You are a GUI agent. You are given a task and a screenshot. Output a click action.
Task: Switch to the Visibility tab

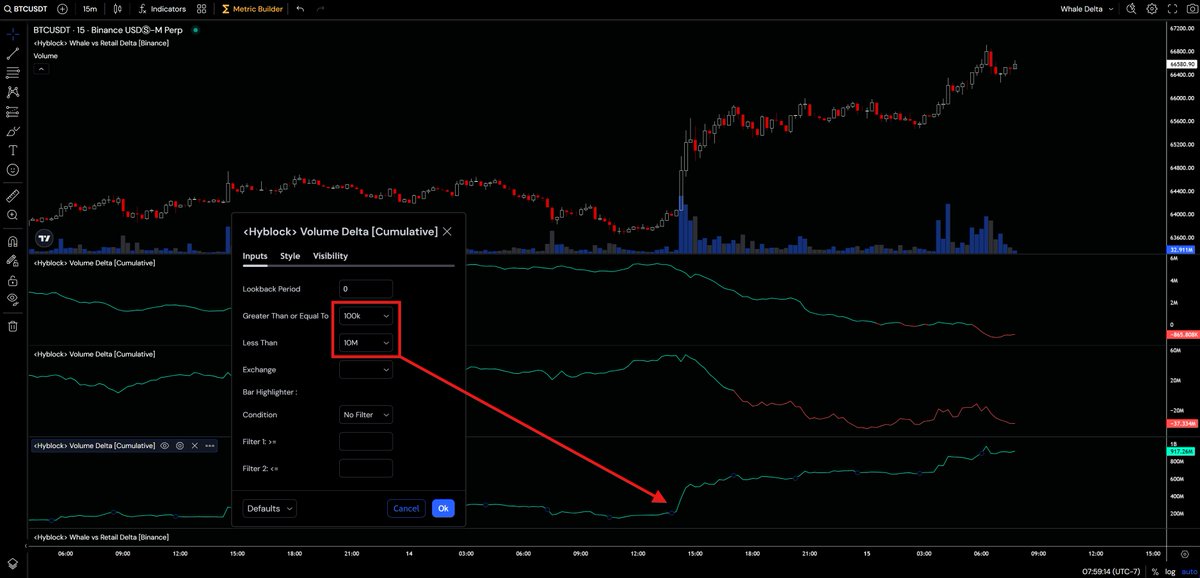pos(330,256)
